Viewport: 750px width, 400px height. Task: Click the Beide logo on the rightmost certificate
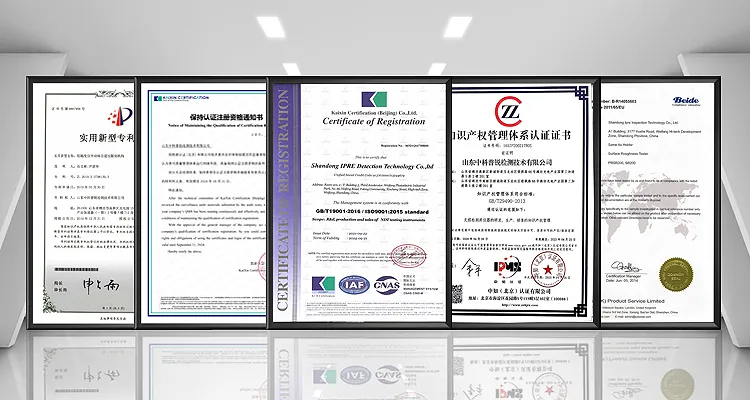[x=685, y=100]
